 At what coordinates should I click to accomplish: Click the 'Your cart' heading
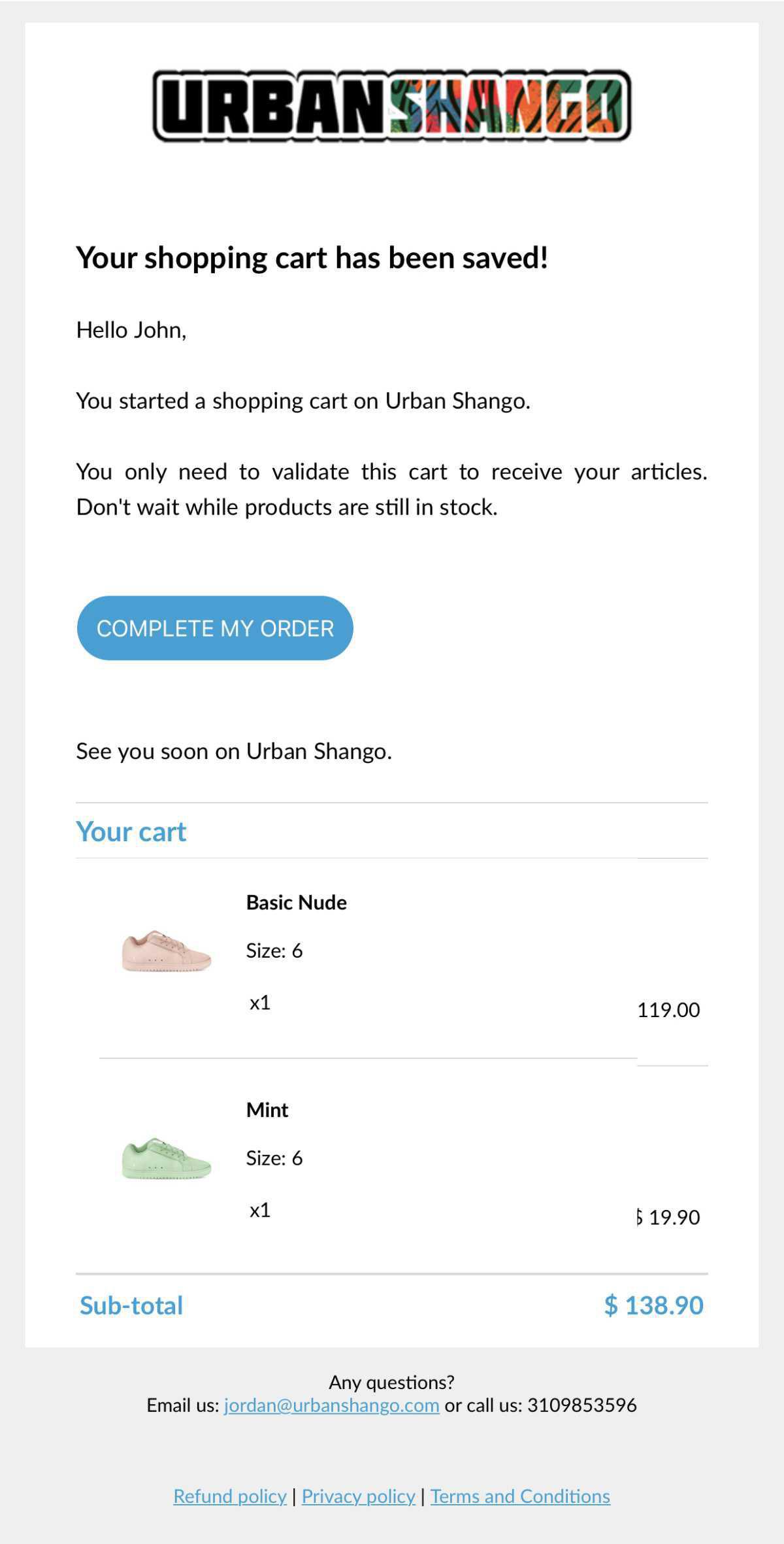coord(131,832)
